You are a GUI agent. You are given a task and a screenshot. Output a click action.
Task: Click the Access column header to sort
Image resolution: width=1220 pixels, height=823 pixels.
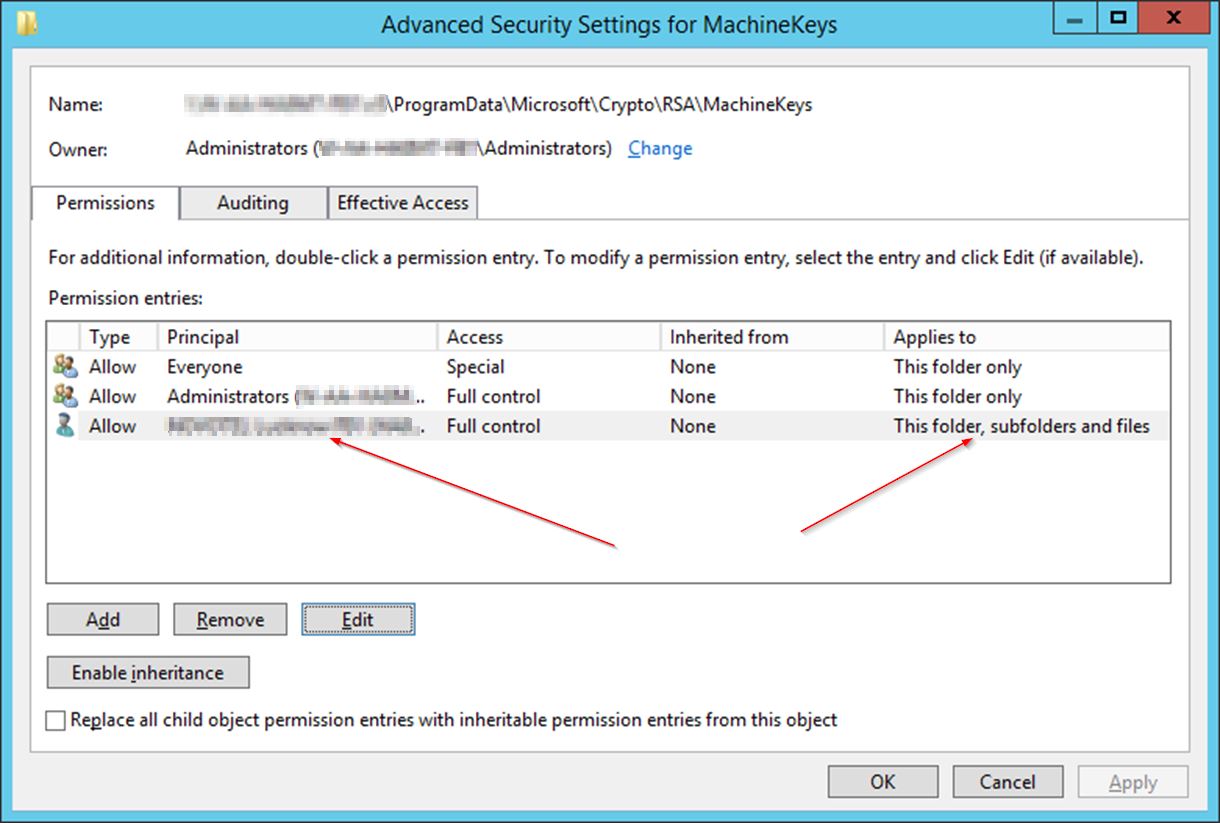coord(475,336)
